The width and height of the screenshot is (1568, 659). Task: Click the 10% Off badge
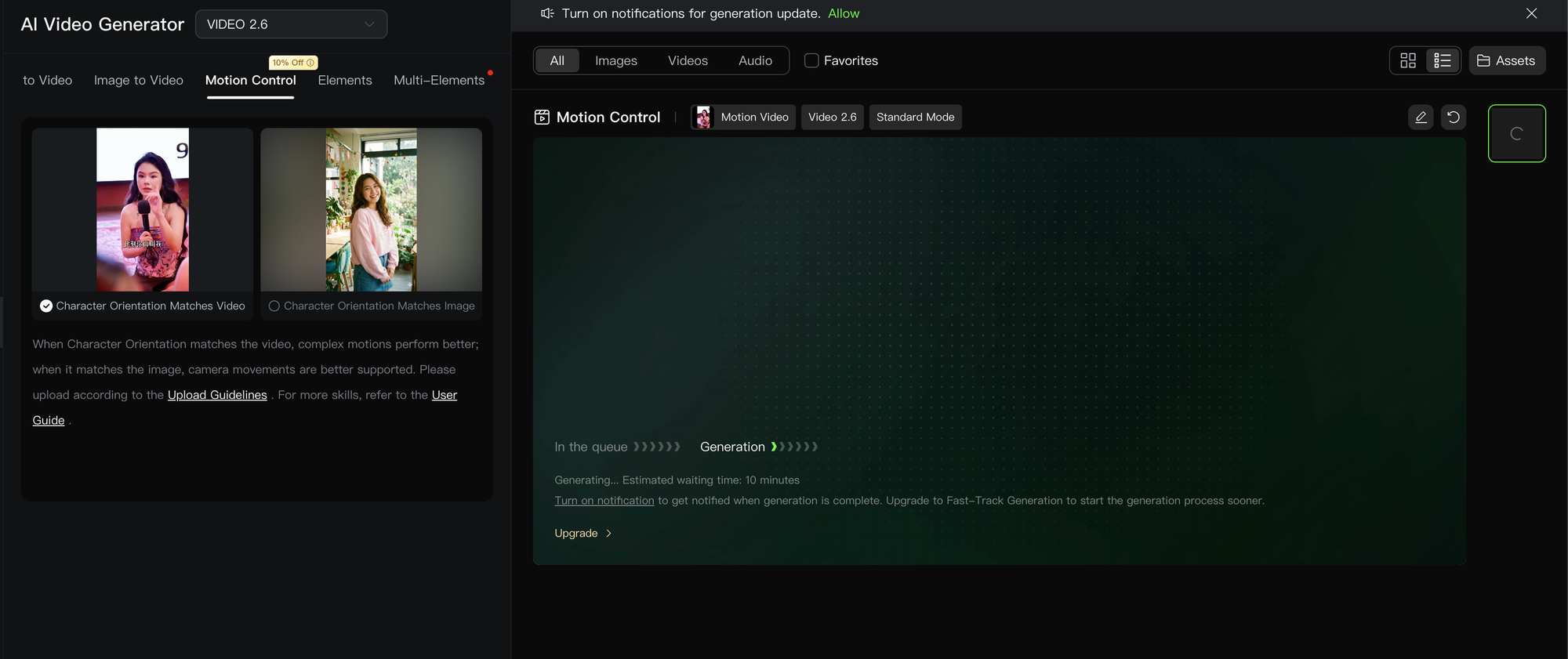click(x=293, y=63)
